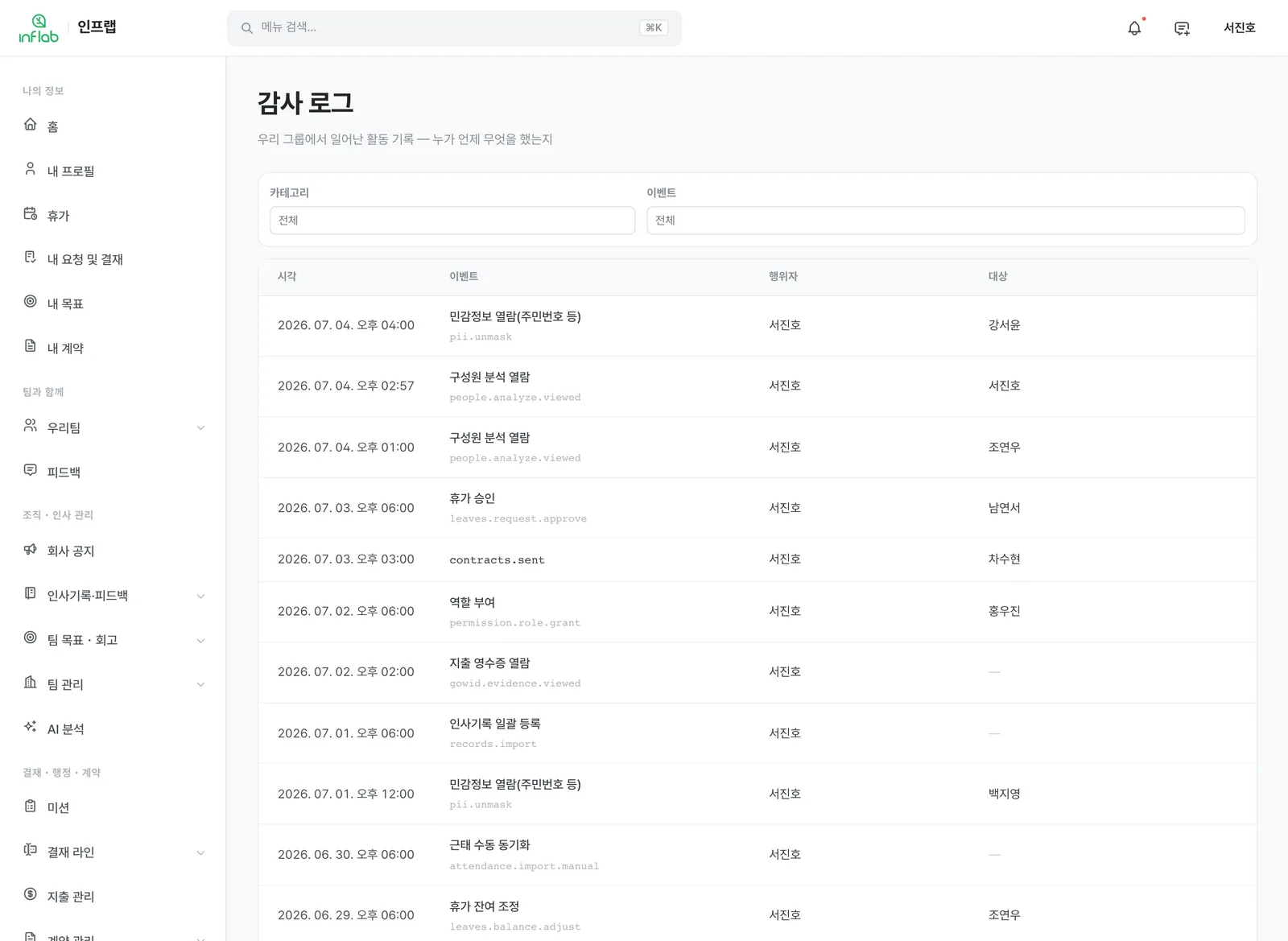The width and height of the screenshot is (1288, 941).
Task: Click the permission.role.grant event code
Action: [515, 622]
